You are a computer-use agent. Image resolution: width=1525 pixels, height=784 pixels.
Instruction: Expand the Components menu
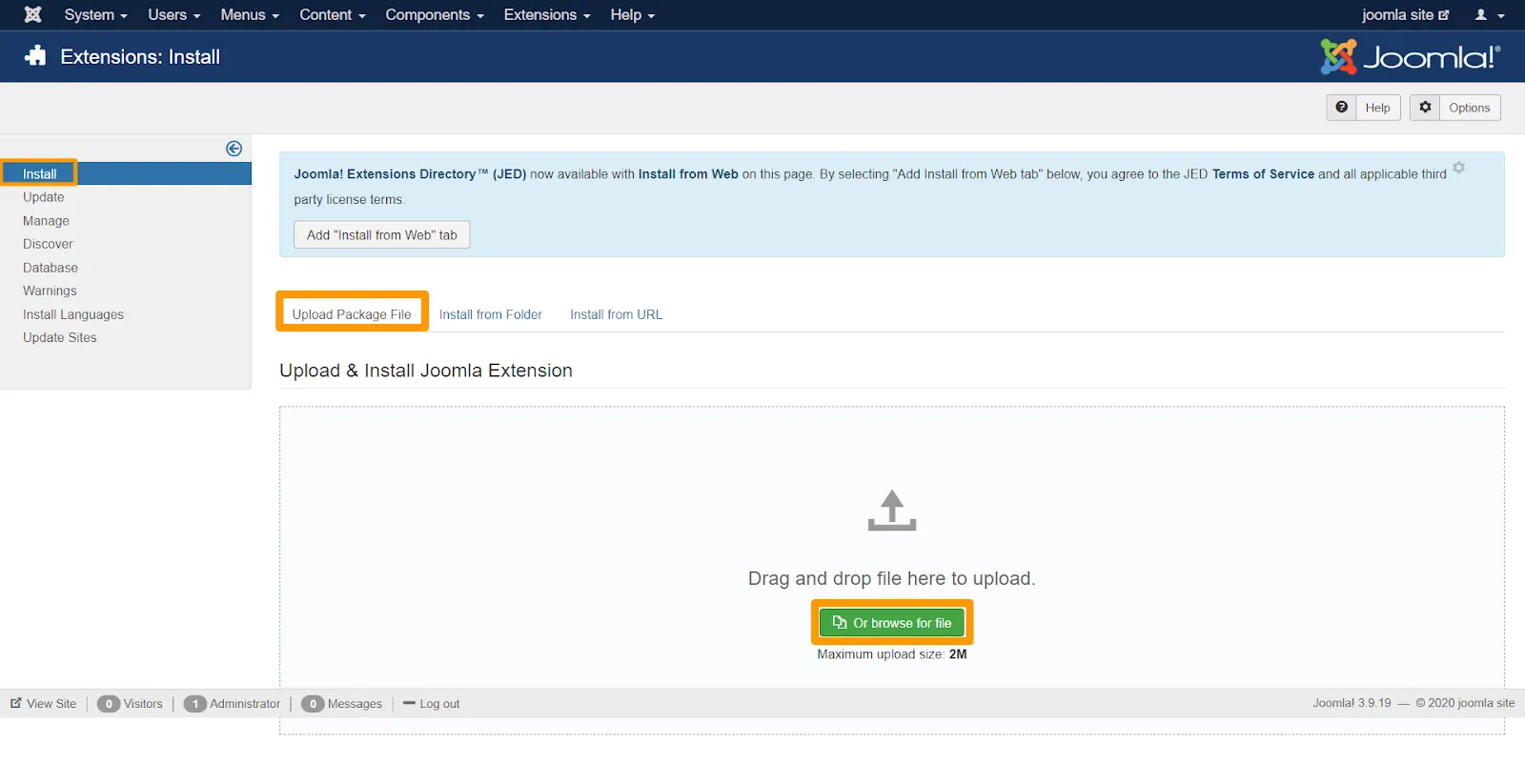[x=435, y=14]
